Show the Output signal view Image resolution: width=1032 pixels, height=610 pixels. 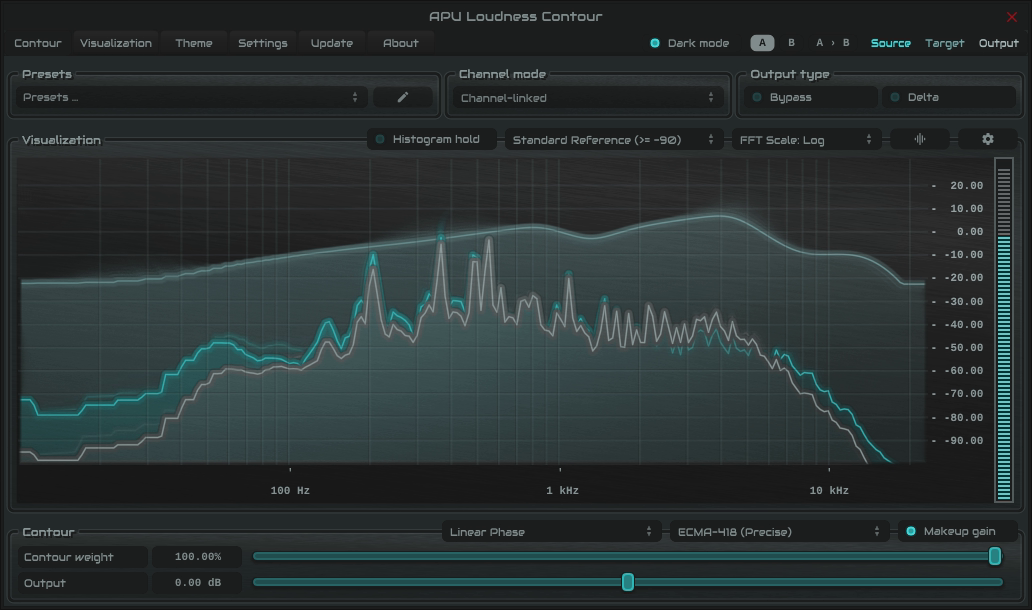tap(998, 43)
